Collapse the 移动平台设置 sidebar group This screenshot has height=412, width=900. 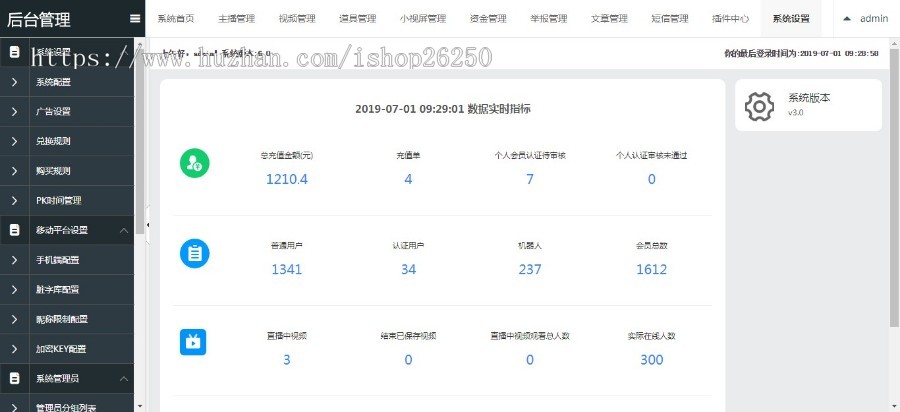coord(123,230)
